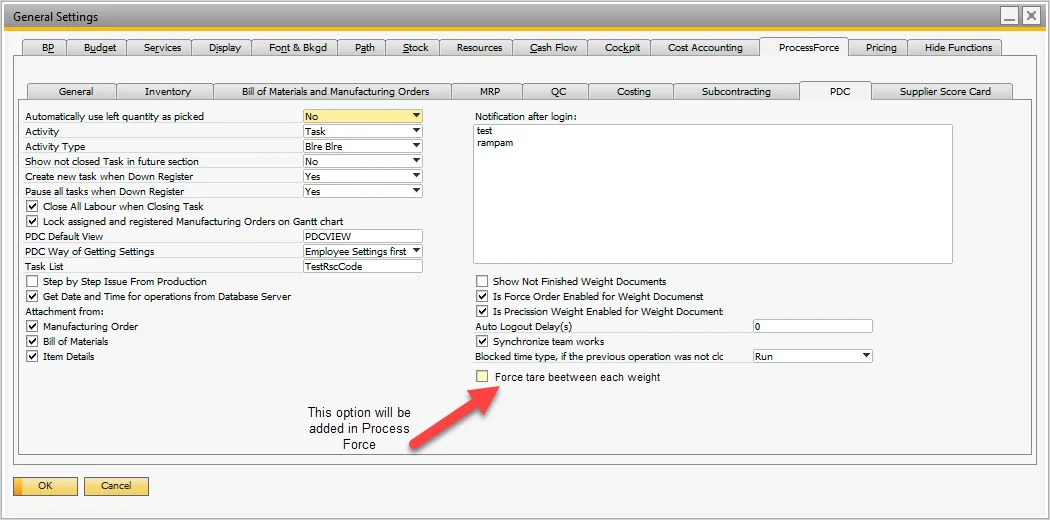Select the Costing sub-tab
The width and height of the screenshot is (1050, 520).
tap(633, 92)
